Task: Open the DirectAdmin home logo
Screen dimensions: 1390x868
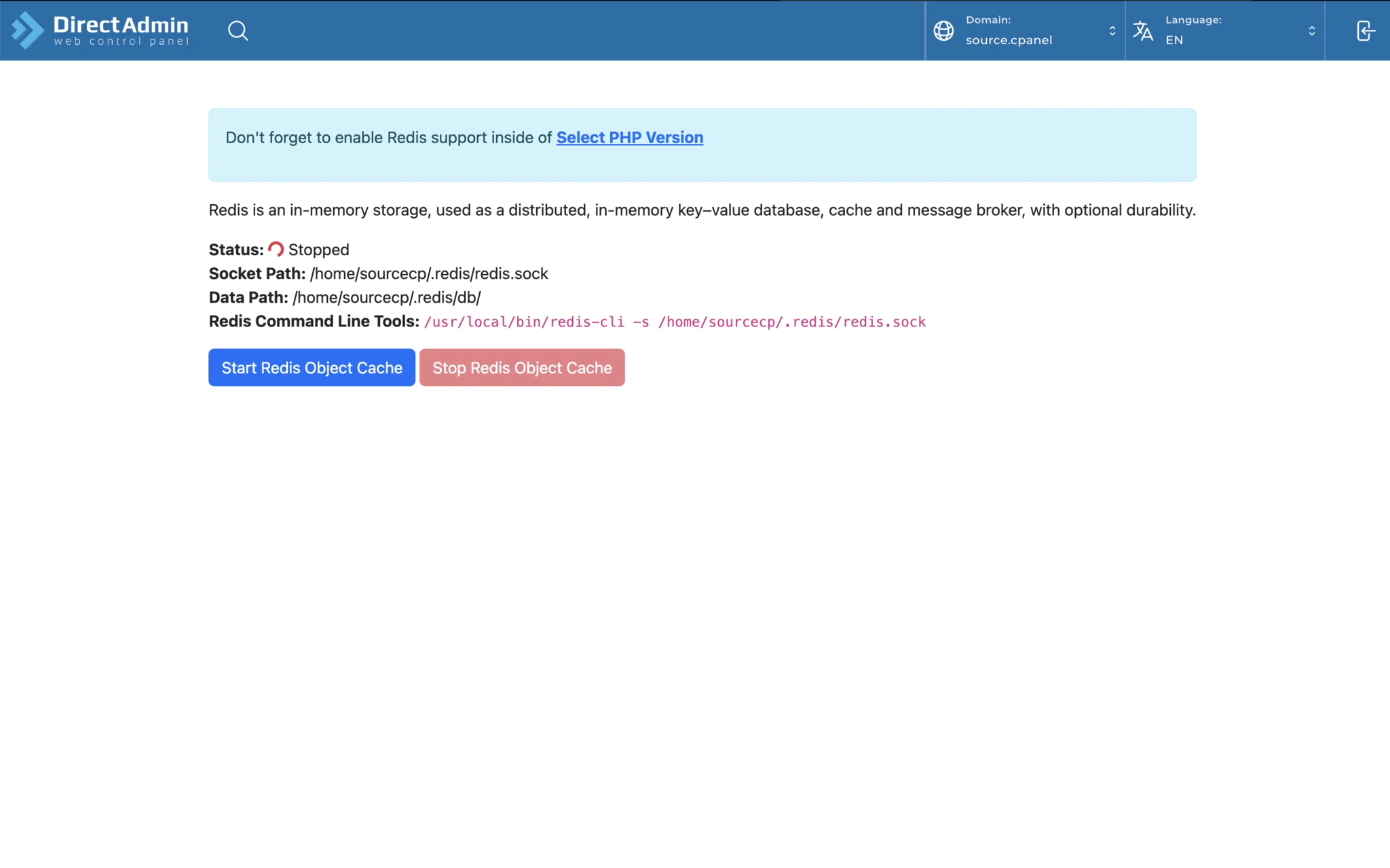Action: tap(100, 31)
